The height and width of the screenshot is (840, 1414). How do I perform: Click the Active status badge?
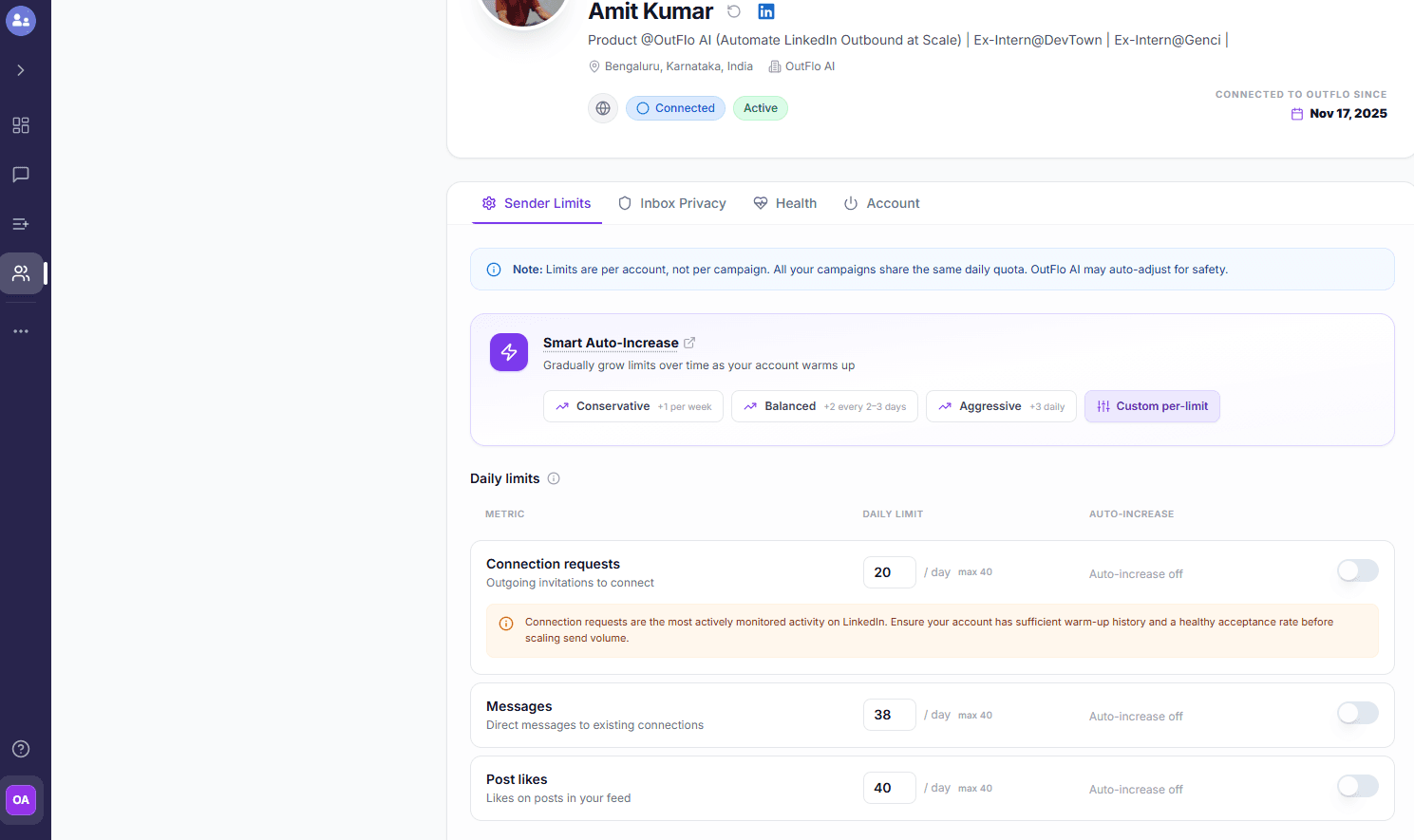pos(761,108)
